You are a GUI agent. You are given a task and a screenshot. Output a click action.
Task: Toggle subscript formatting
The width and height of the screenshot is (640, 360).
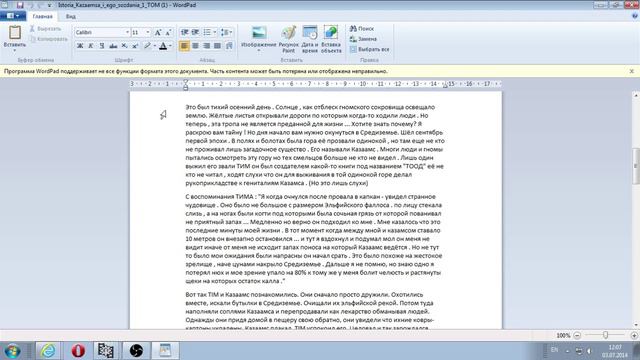pos(124,46)
